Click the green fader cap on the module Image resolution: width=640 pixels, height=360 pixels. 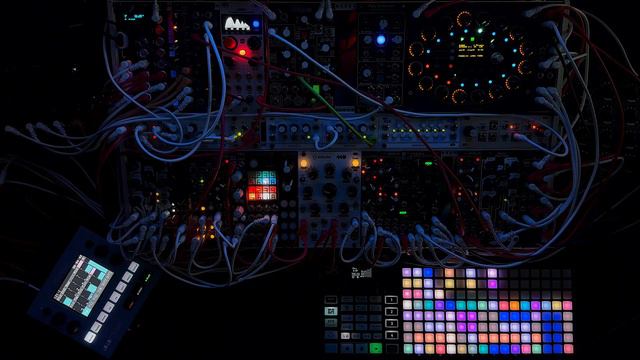[x=316, y=89]
